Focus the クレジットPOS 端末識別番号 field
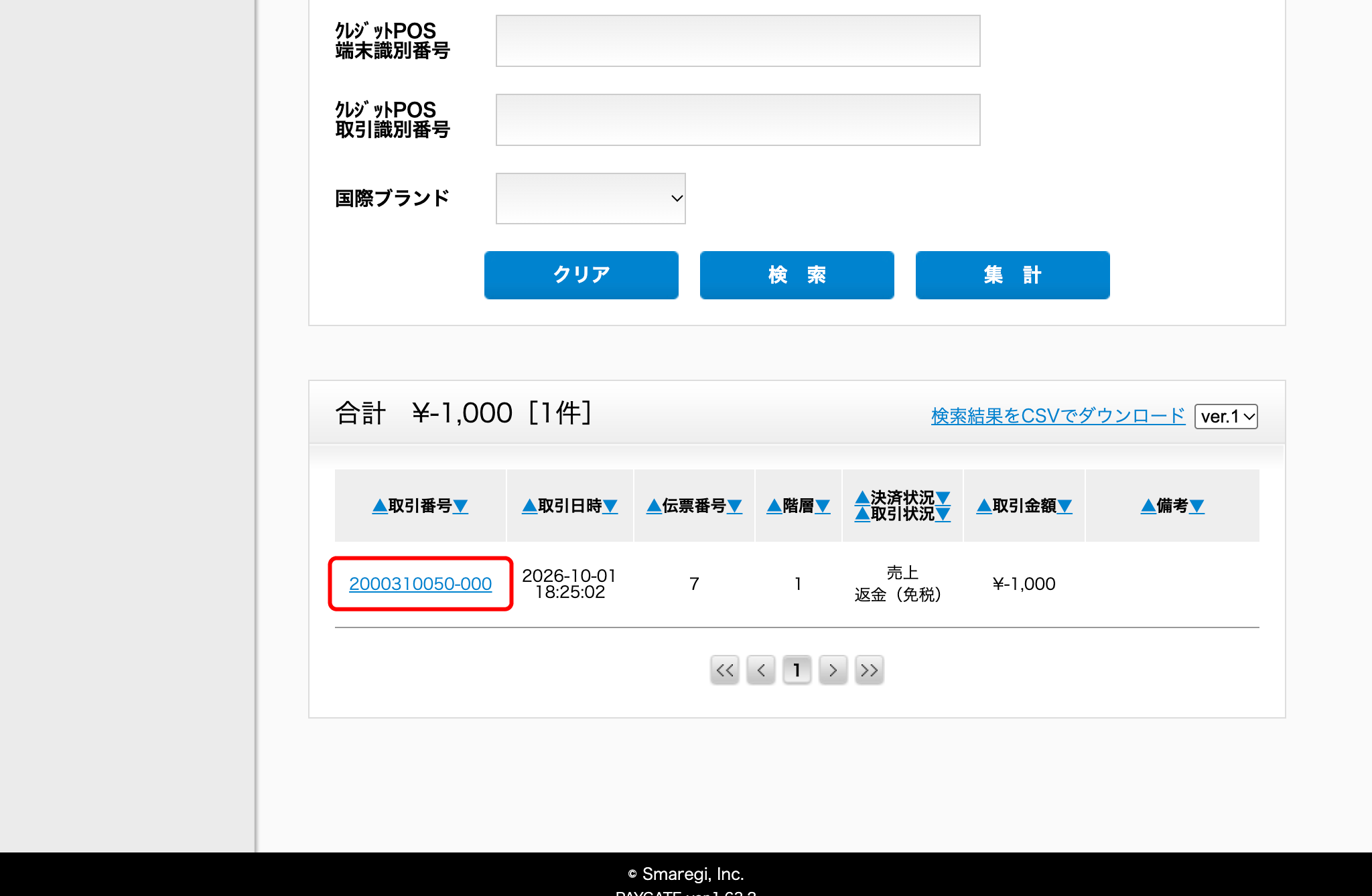The height and width of the screenshot is (896, 1372). (738, 41)
